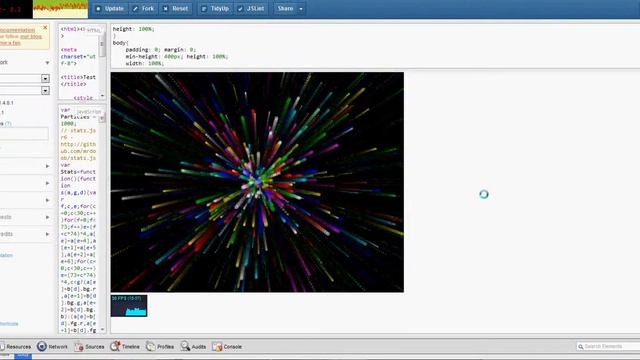This screenshot has height=360, width=640.
Task: Click the empty sidebar text input
Action: (24, 134)
